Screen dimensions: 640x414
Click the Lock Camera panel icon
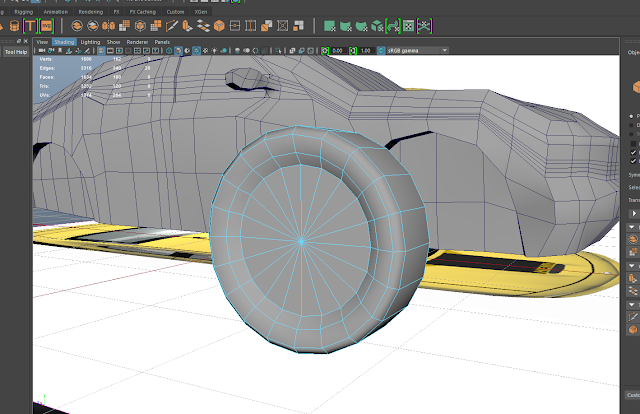(51, 51)
